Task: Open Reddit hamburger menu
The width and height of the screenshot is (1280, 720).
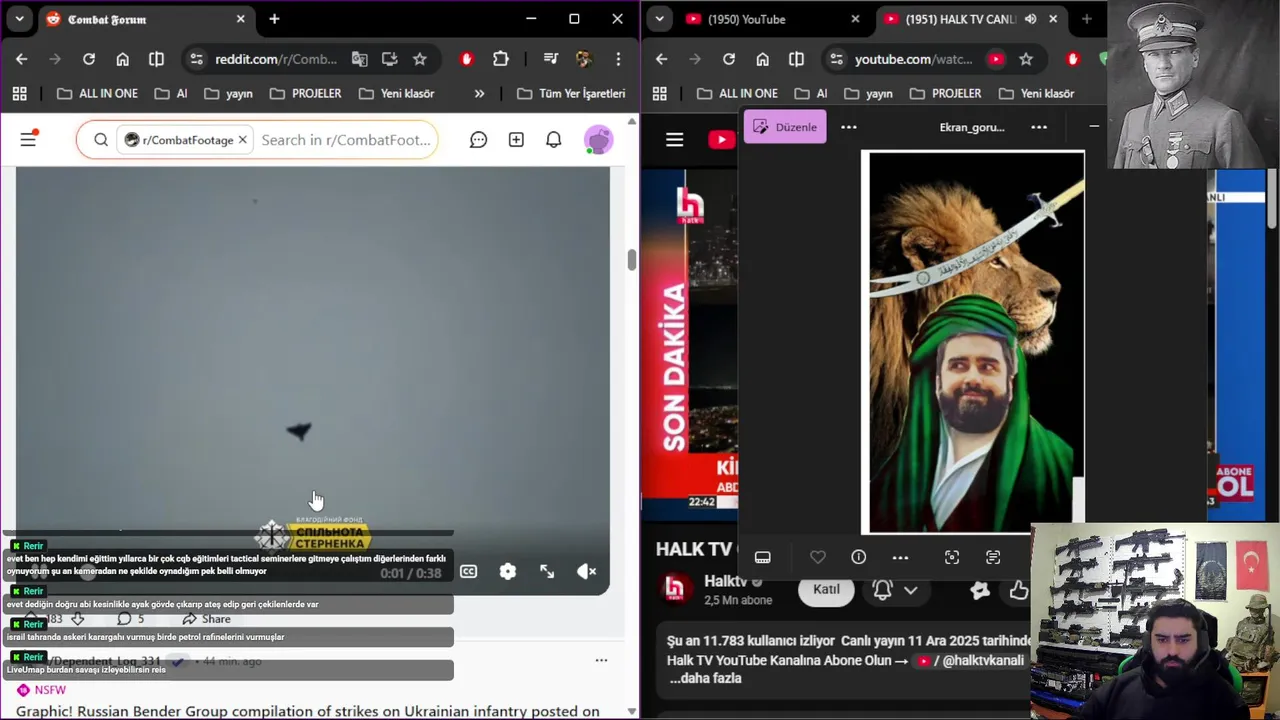Action: 28,140
